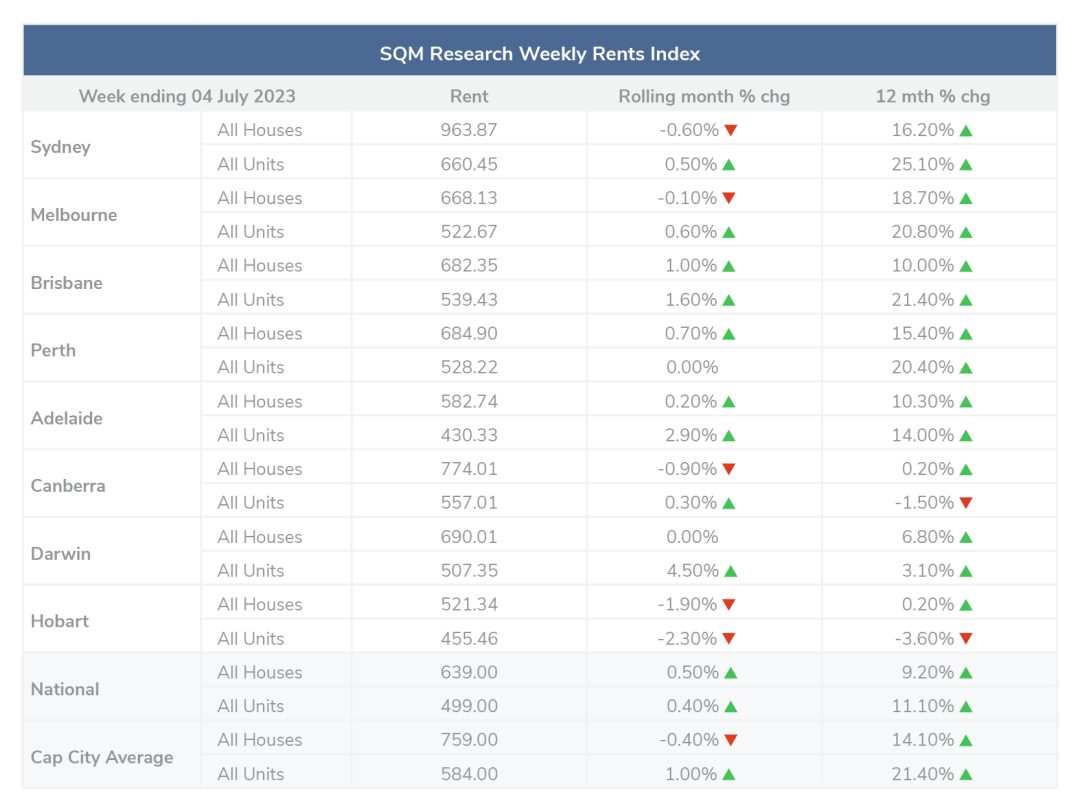Select the Melbourne city label
Image resolution: width=1080 pixels, height=810 pixels.
(x=74, y=215)
